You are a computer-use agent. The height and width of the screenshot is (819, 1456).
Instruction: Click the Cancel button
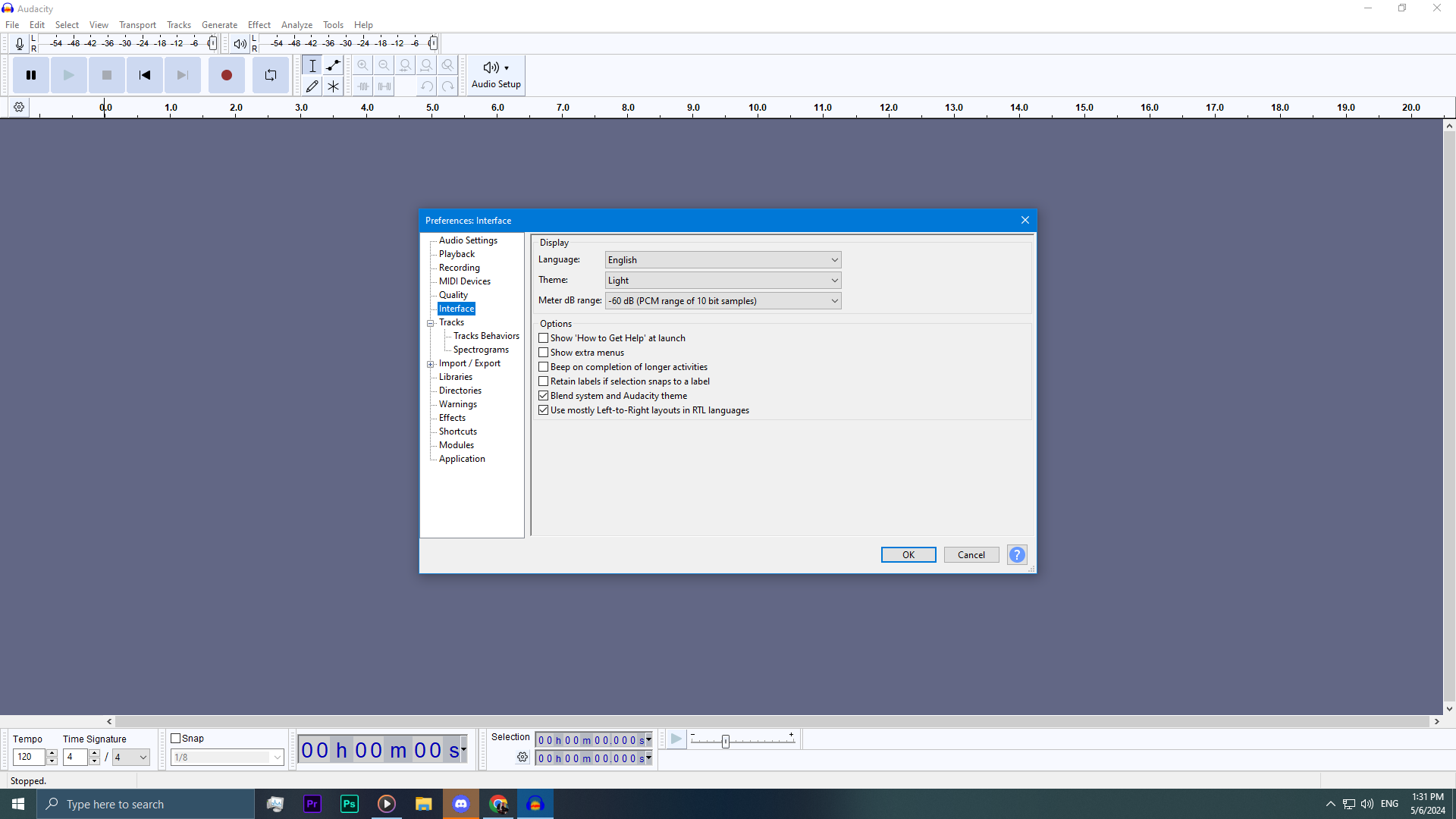click(971, 555)
